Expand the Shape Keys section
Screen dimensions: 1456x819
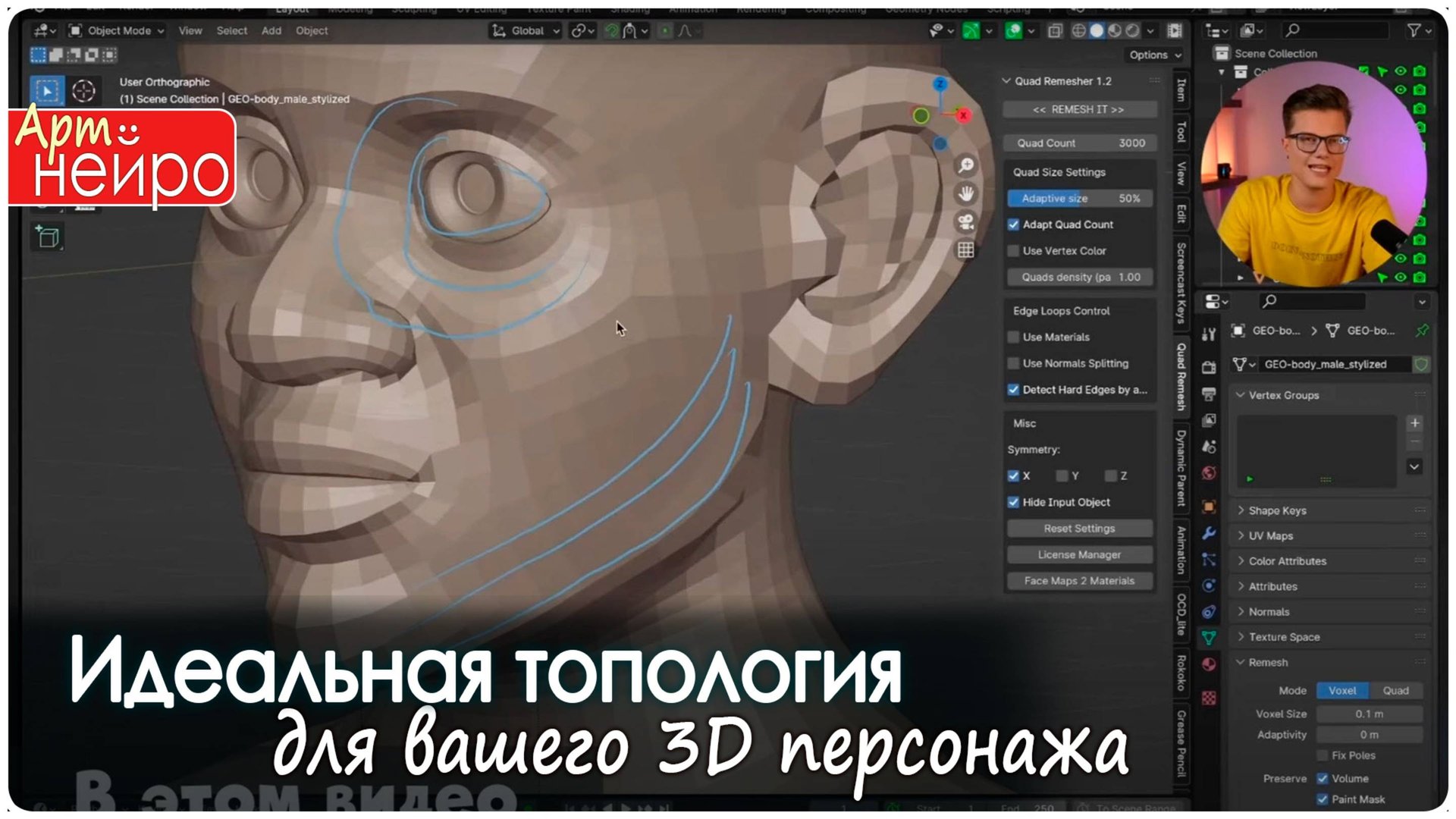click(x=1277, y=510)
